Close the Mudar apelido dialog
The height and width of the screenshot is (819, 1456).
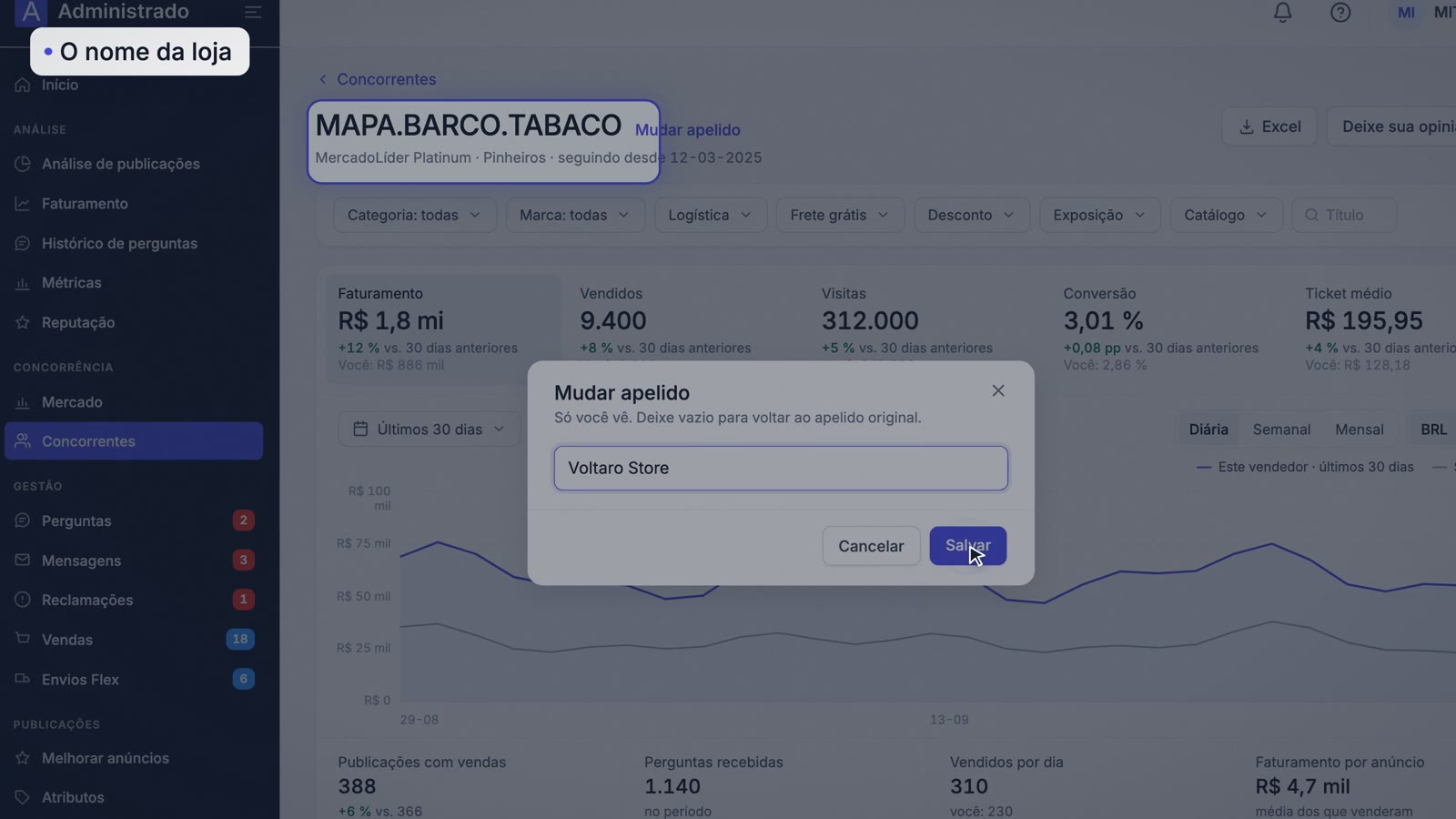[x=998, y=390]
